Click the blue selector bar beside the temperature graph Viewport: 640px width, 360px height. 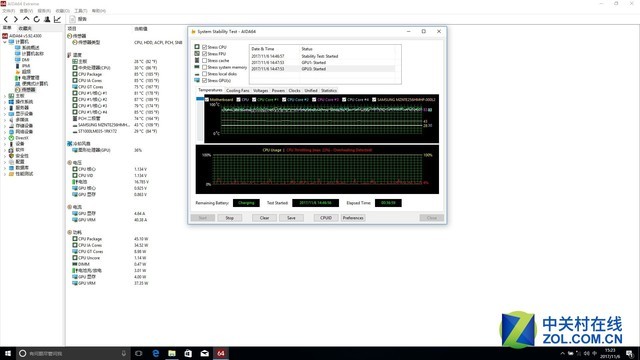(x=200, y=99)
